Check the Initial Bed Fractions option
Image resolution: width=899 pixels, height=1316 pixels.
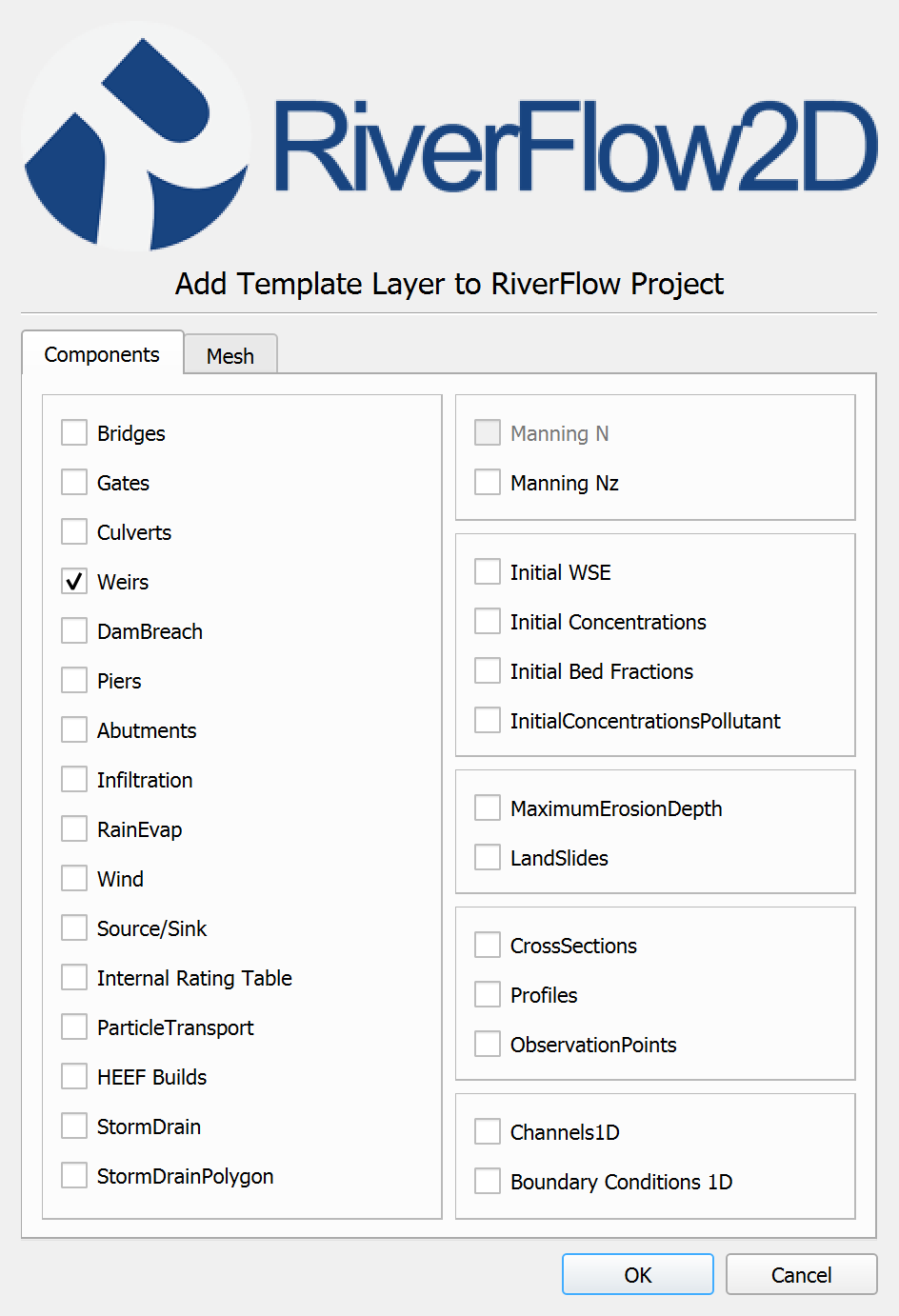pyautogui.click(x=488, y=671)
